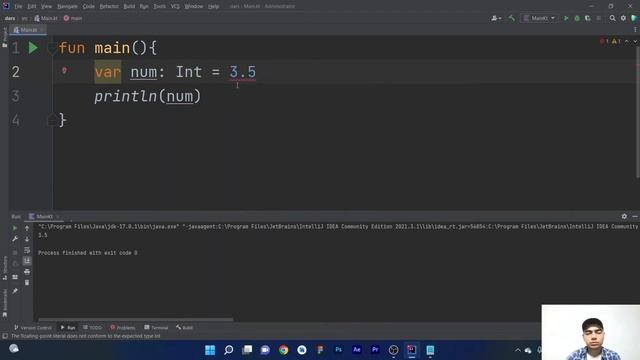Screen dimensions: 640x360
Task: Open the VCS menu
Action: 175,7
